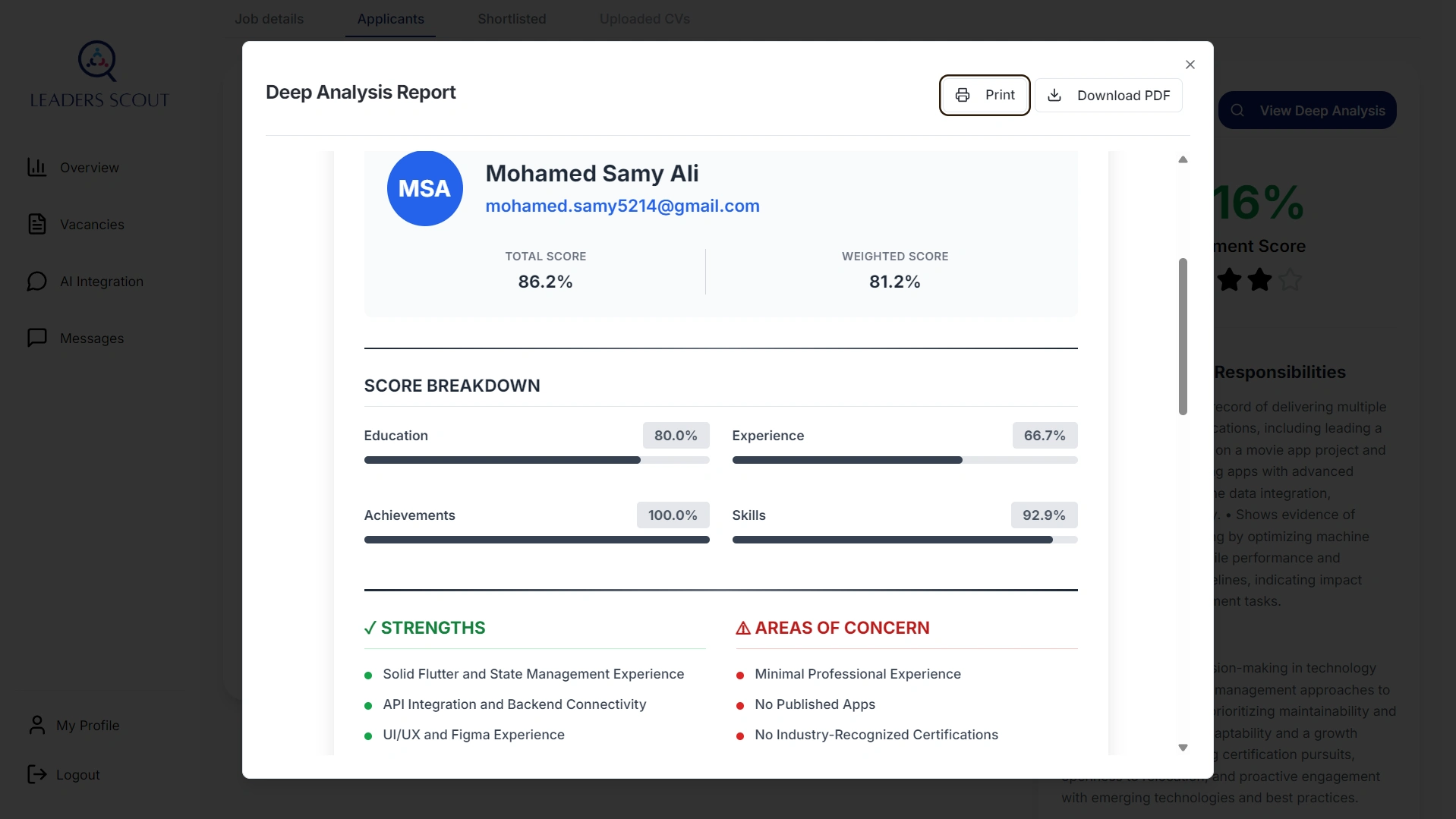Switch to the Shortlisted tab
This screenshot has width=1456, height=819.
point(511,19)
